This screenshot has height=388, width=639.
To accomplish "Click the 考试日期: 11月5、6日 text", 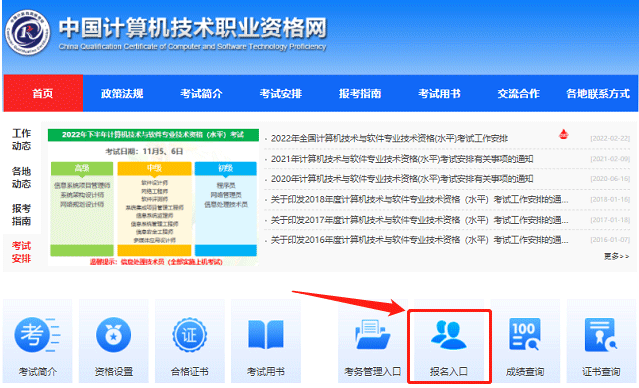I will click(x=144, y=152).
